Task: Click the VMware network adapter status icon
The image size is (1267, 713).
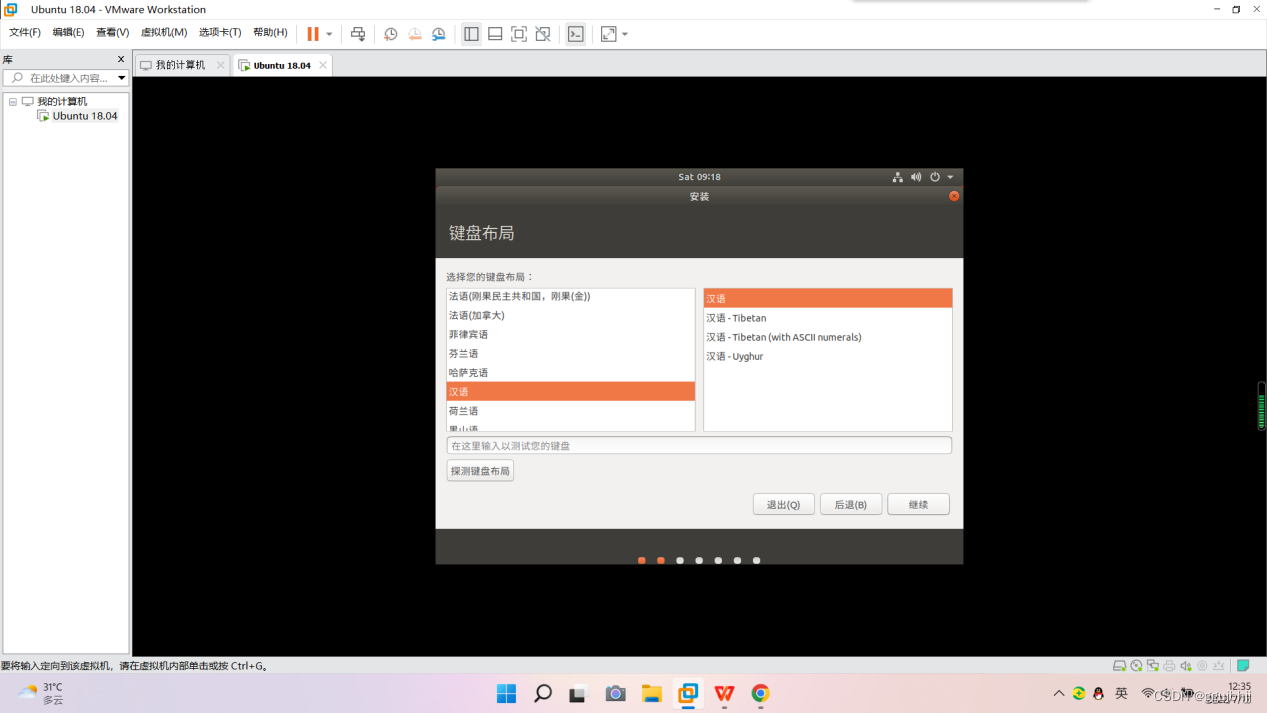Action: coord(1153,666)
